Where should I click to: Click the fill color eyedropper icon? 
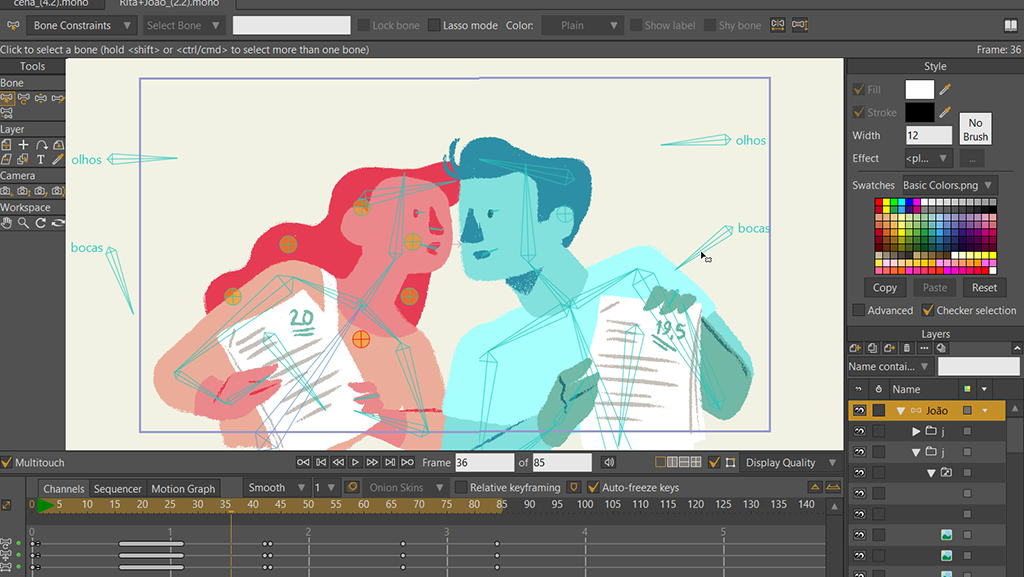click(945, 90)
